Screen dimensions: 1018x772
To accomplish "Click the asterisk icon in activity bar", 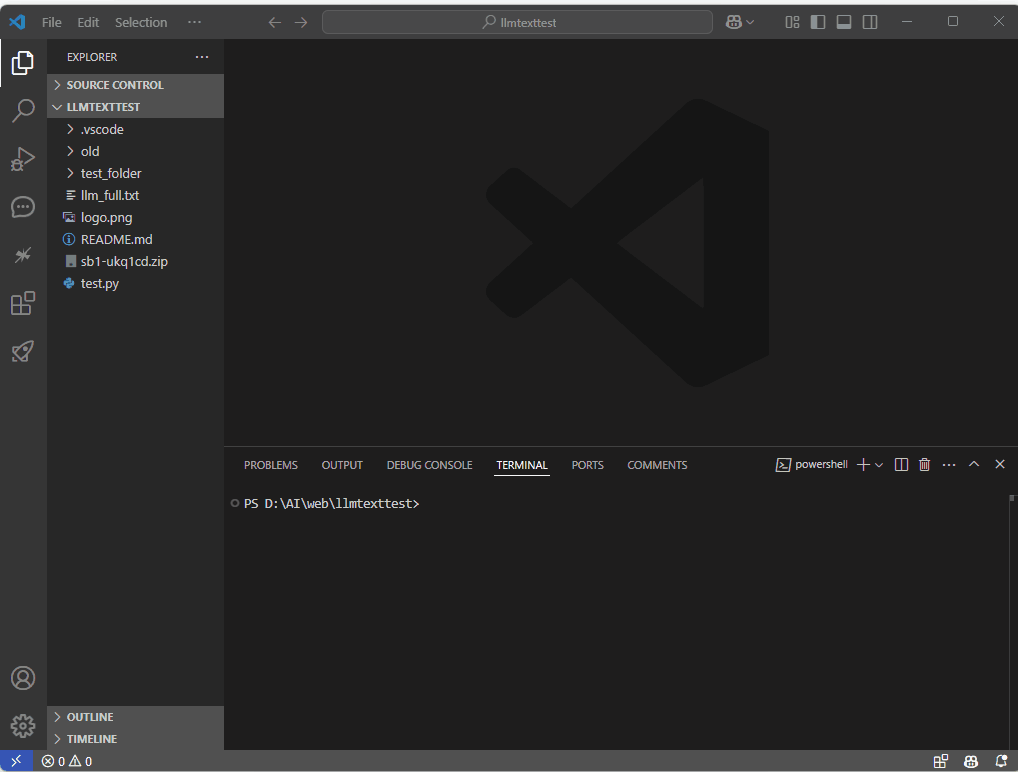I will point(23,255).
